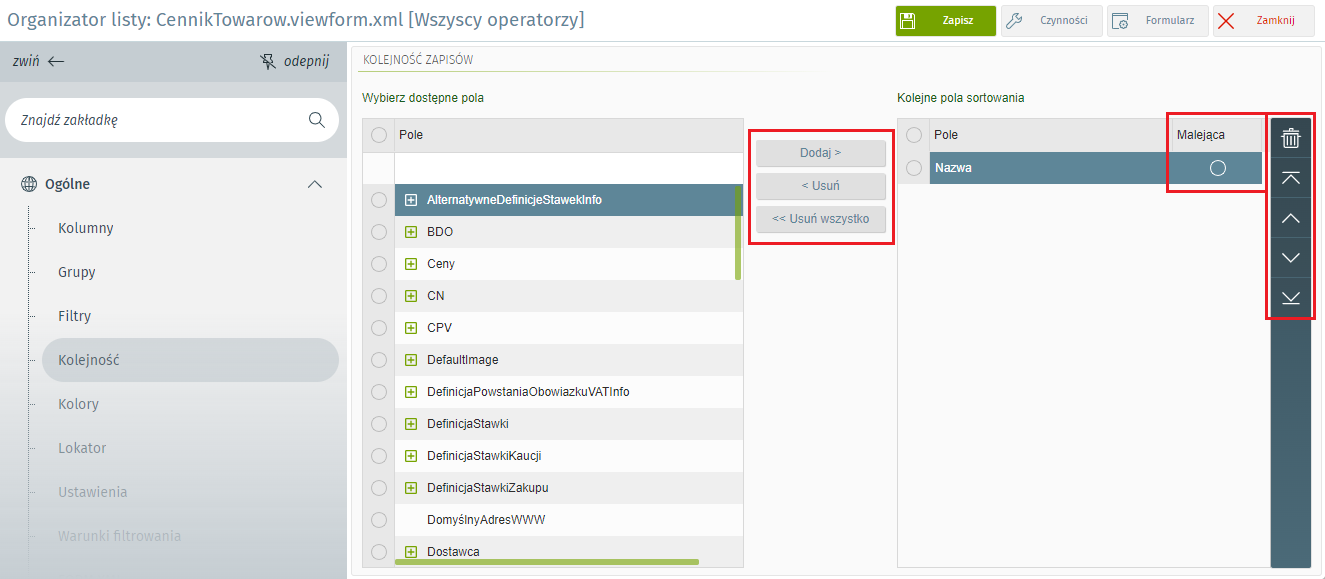Save changes with the Zapisz button
The width and height of the screenshot is (1325, 579).
pos(945,21)
